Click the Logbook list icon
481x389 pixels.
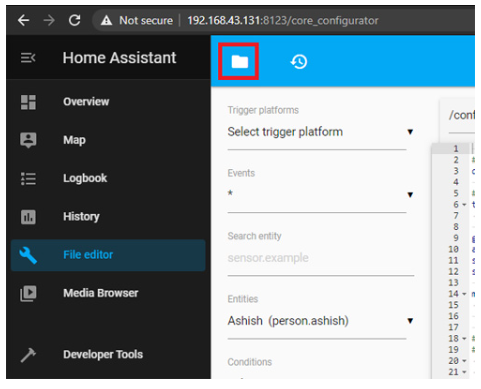click(28, 179)
